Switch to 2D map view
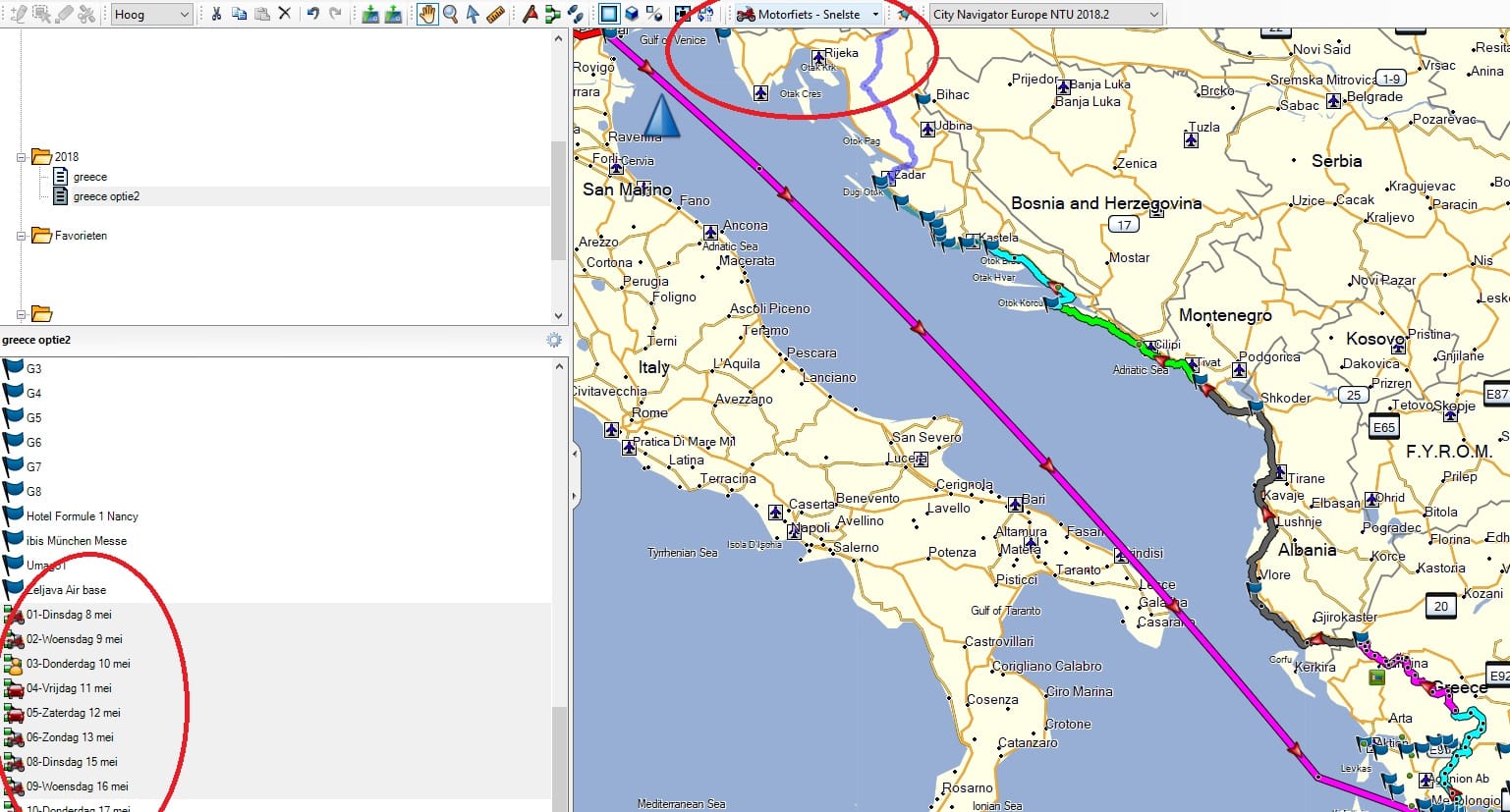Viewport: 1510px width, 812px height. tap(609, 14)
